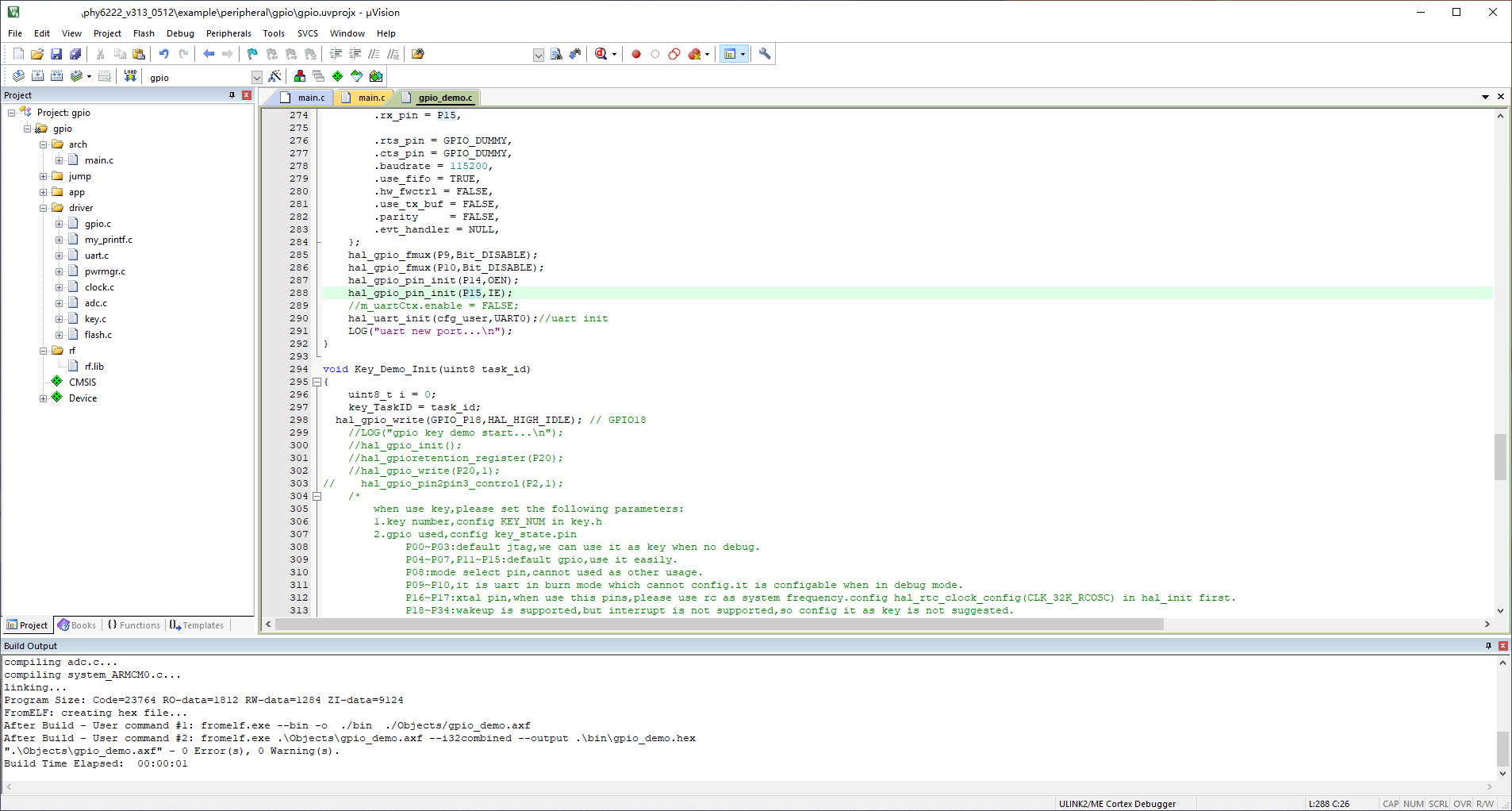The height and width of the screenshot is (811, 1512).
Task: Select the CMSIS component item
Action: 83,382
